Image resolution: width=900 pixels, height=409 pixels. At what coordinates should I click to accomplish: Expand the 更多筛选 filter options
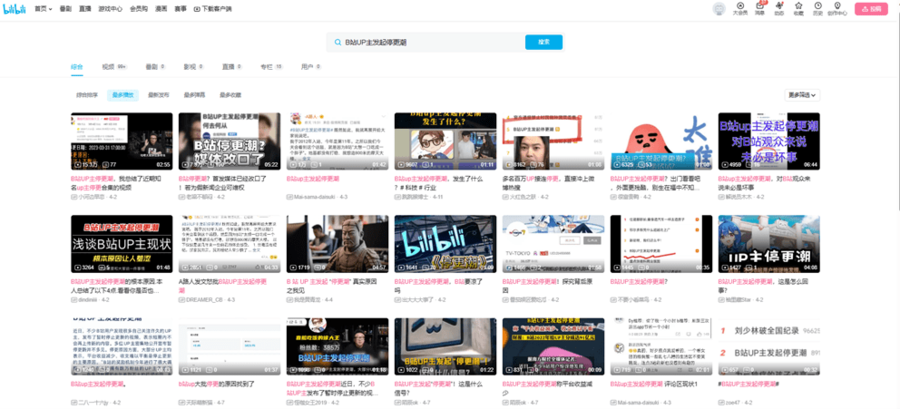[805, 95]
